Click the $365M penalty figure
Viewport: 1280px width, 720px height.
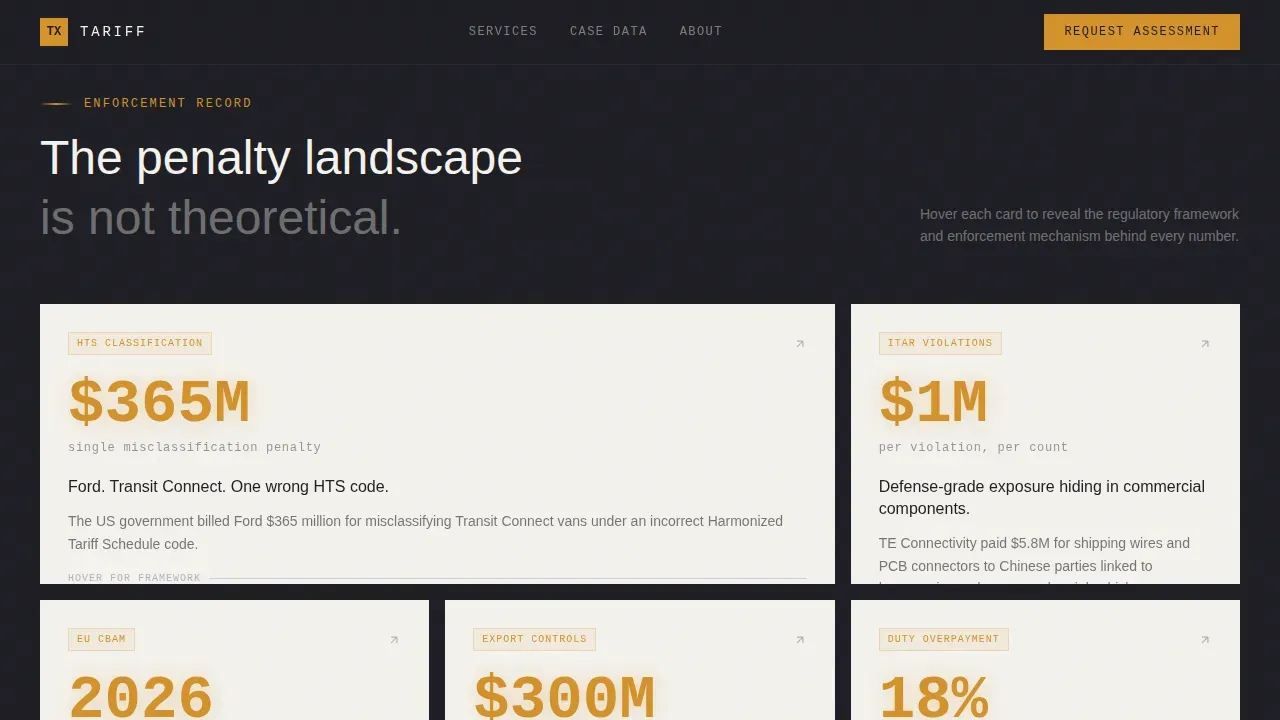[x=159, y=403]
